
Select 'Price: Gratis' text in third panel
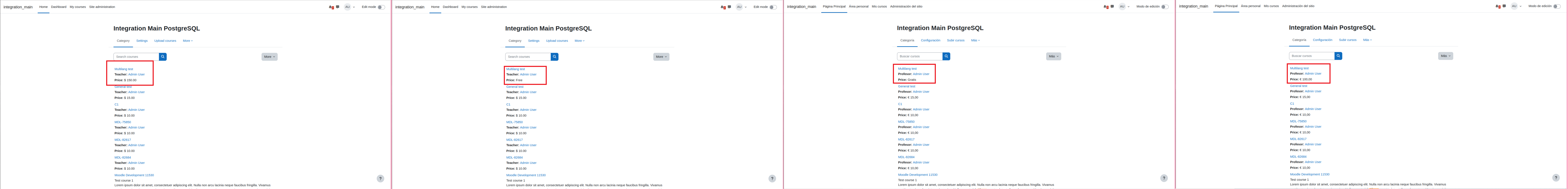907,80
